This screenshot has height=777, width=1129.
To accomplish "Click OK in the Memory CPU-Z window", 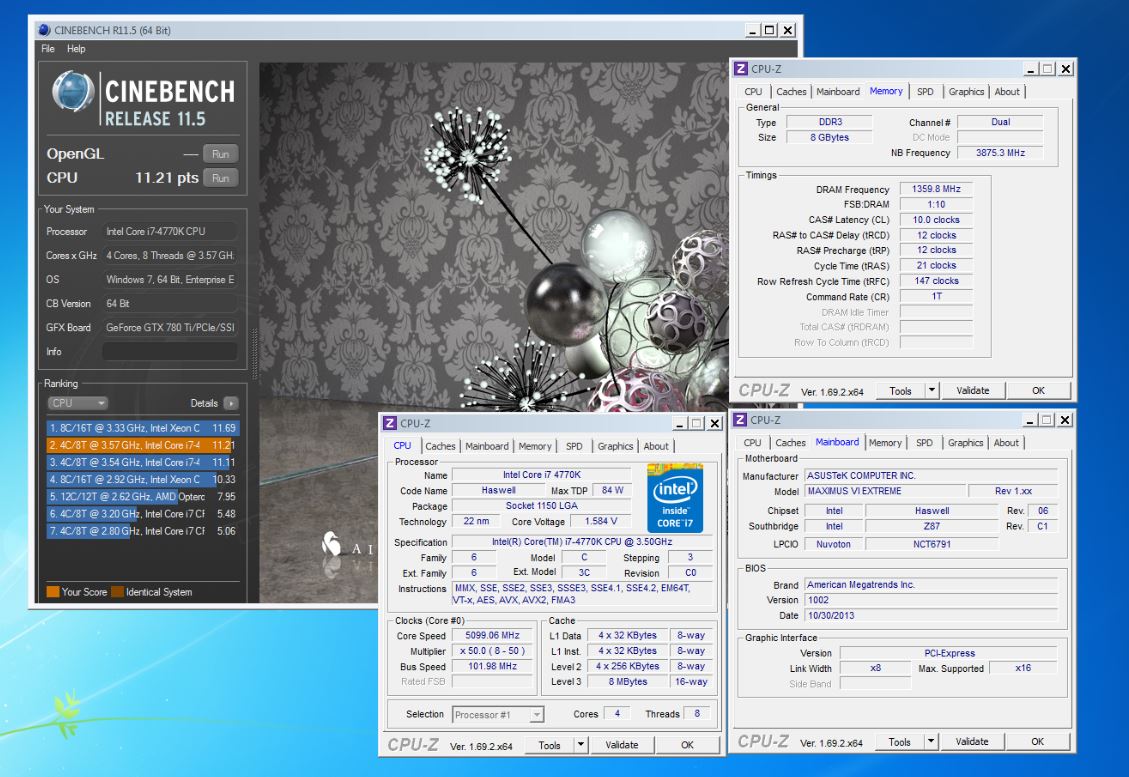I will click(x=1038, y=390).
